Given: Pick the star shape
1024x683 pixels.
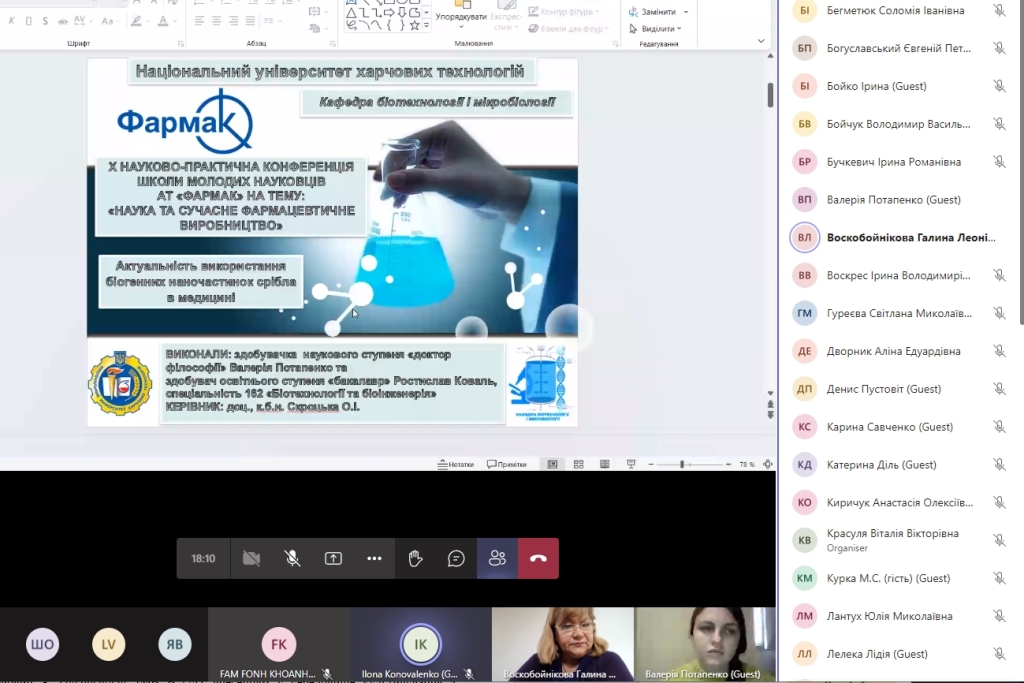Looking at the screenshot, I should 414,25.
